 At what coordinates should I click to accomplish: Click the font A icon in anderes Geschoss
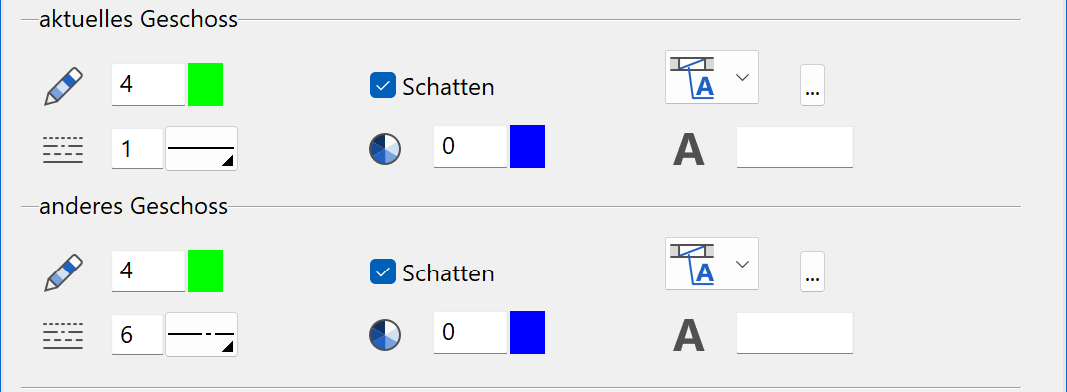pyautogui.click(x=689, y=336)
